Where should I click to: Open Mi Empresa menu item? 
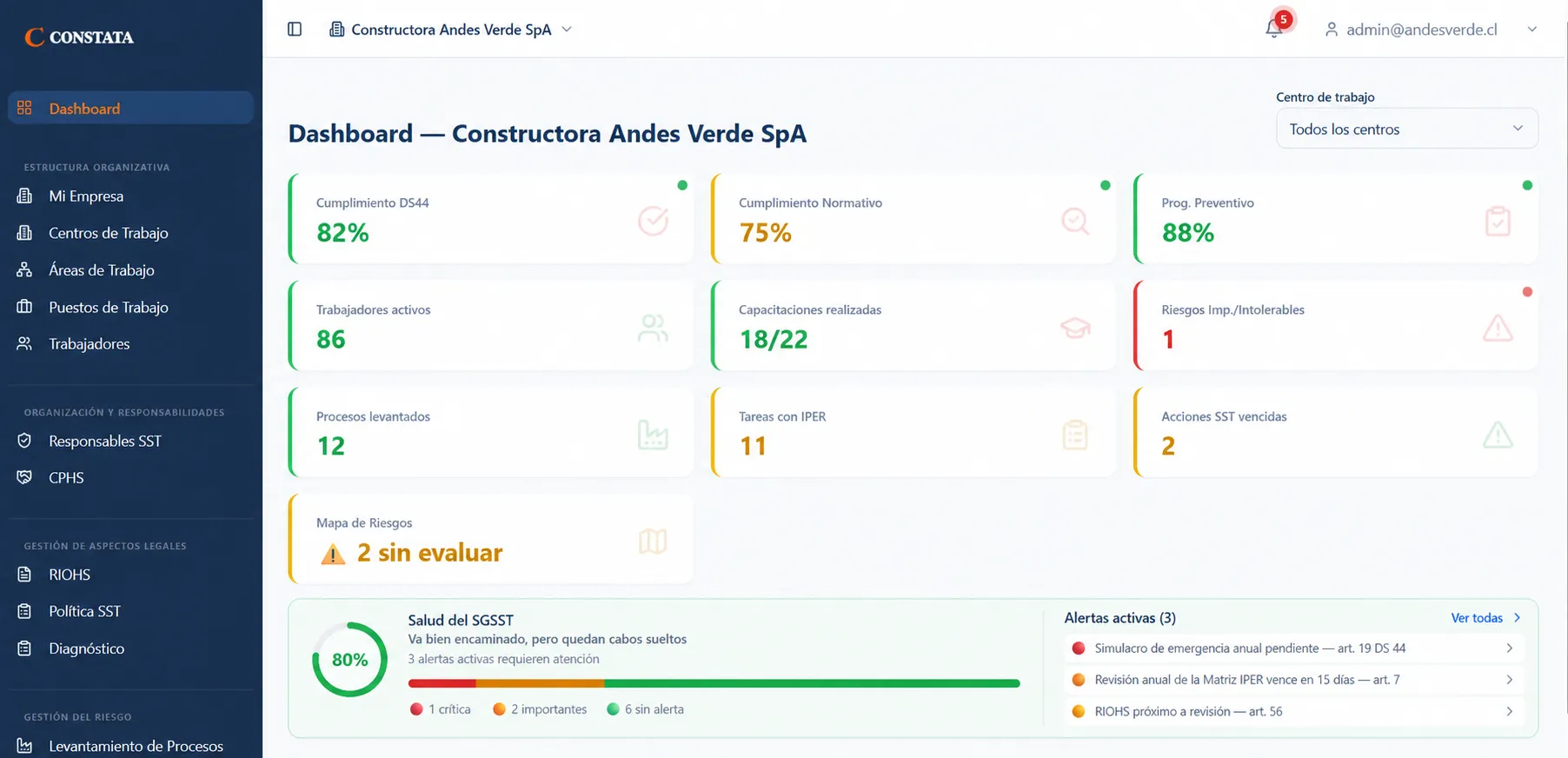131,196
